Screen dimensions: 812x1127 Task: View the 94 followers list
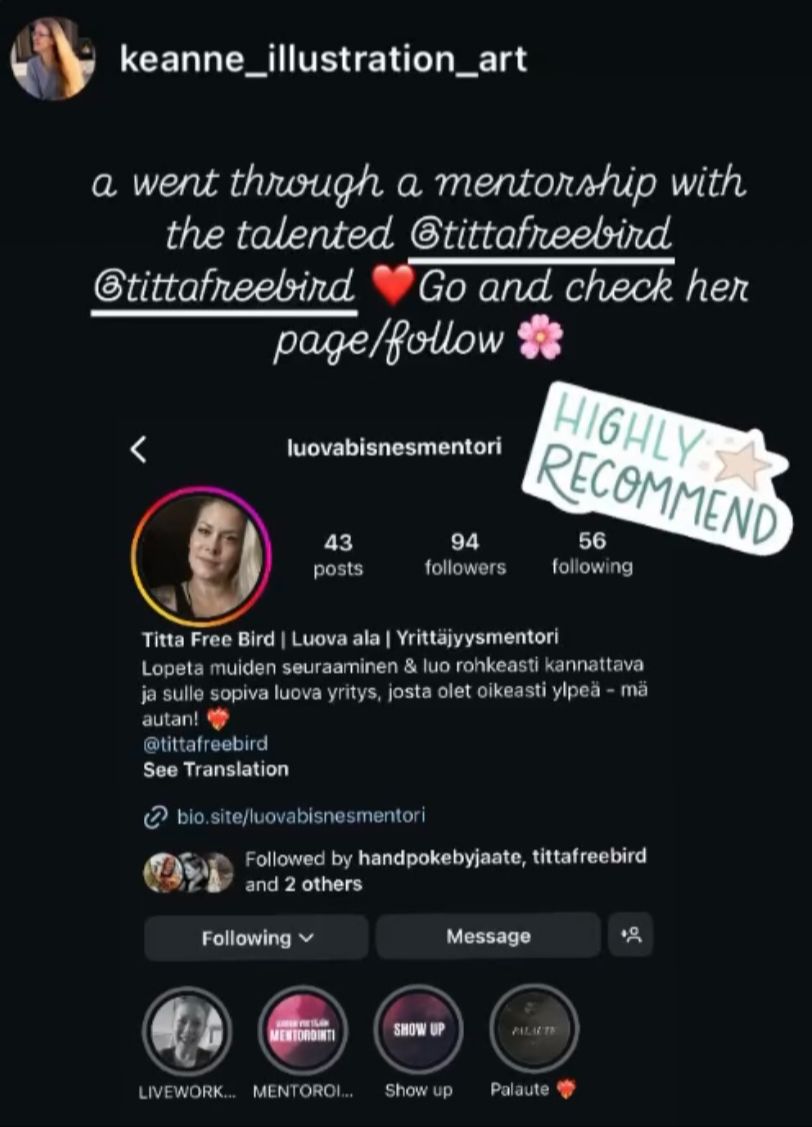pos(465,553)
